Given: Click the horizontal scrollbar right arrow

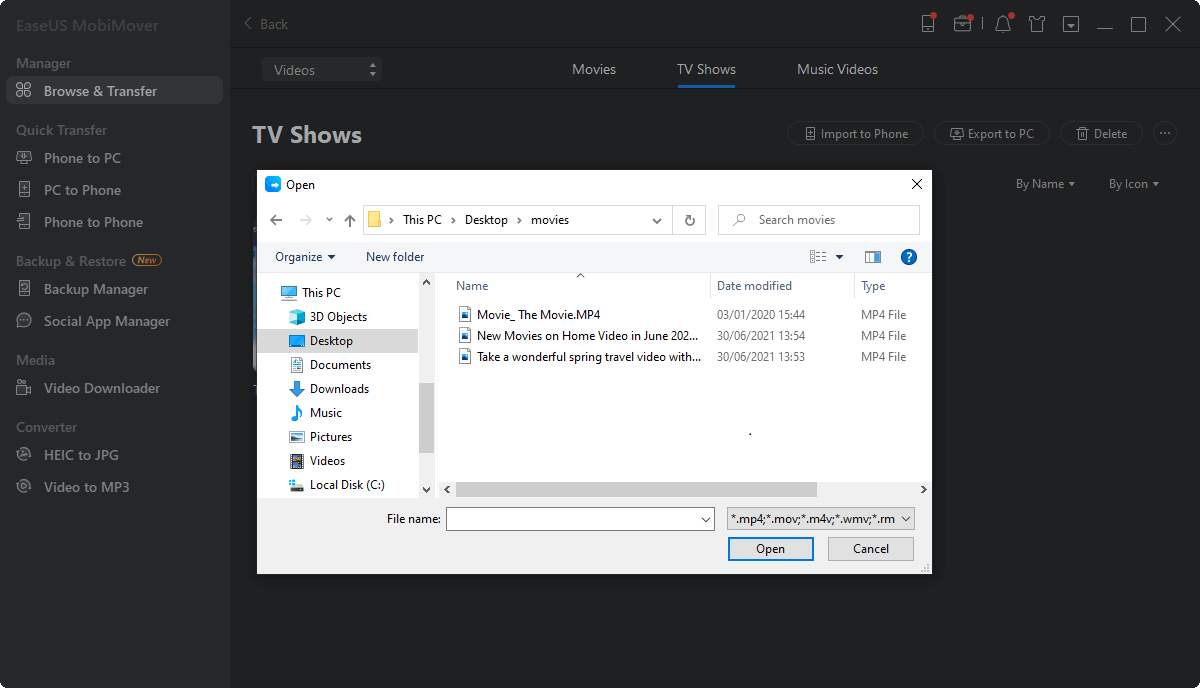Looking at the screenshot, I should pos(923,490).
